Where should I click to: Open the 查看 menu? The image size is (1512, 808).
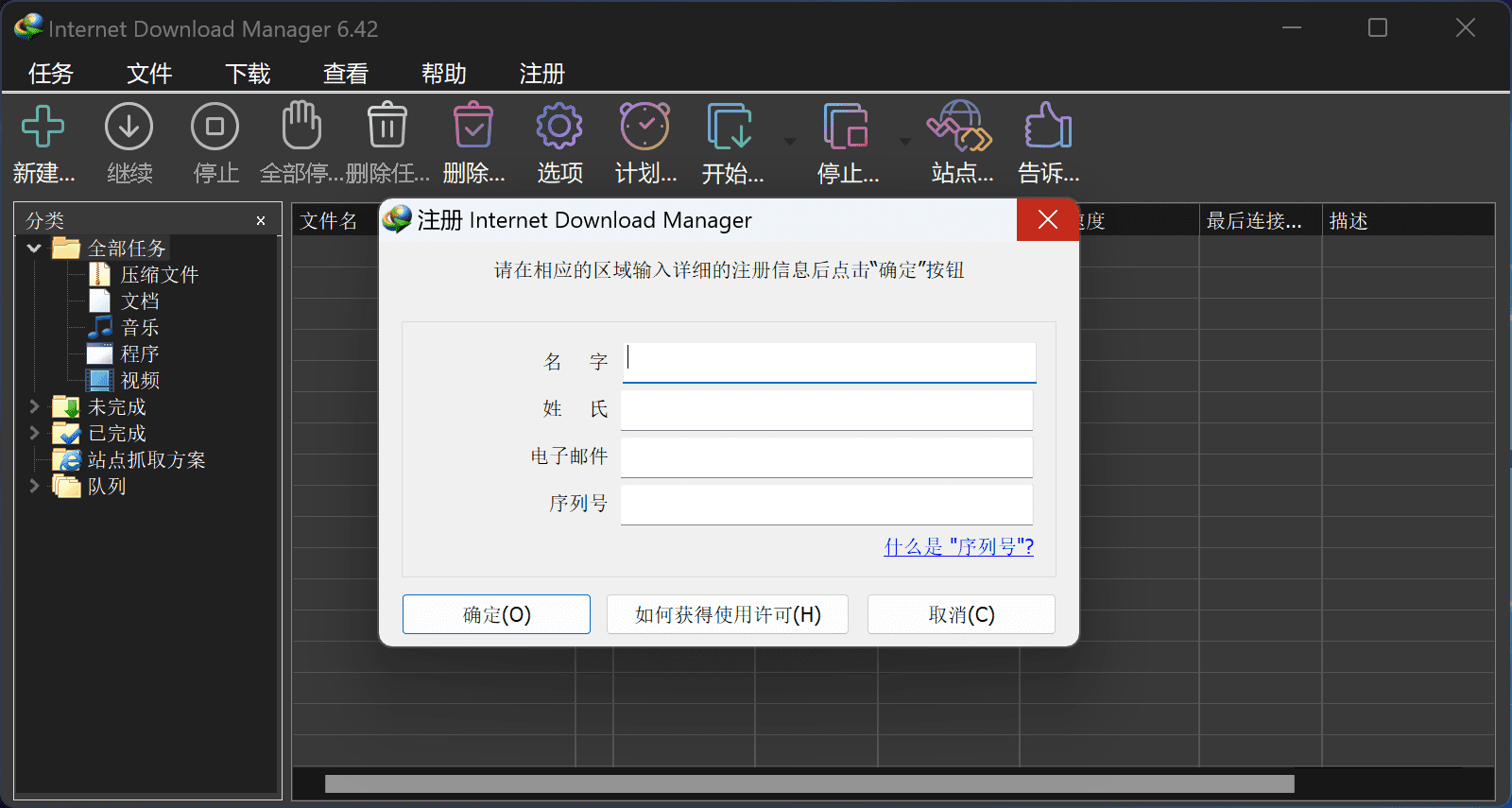click(x=346, y=74)
